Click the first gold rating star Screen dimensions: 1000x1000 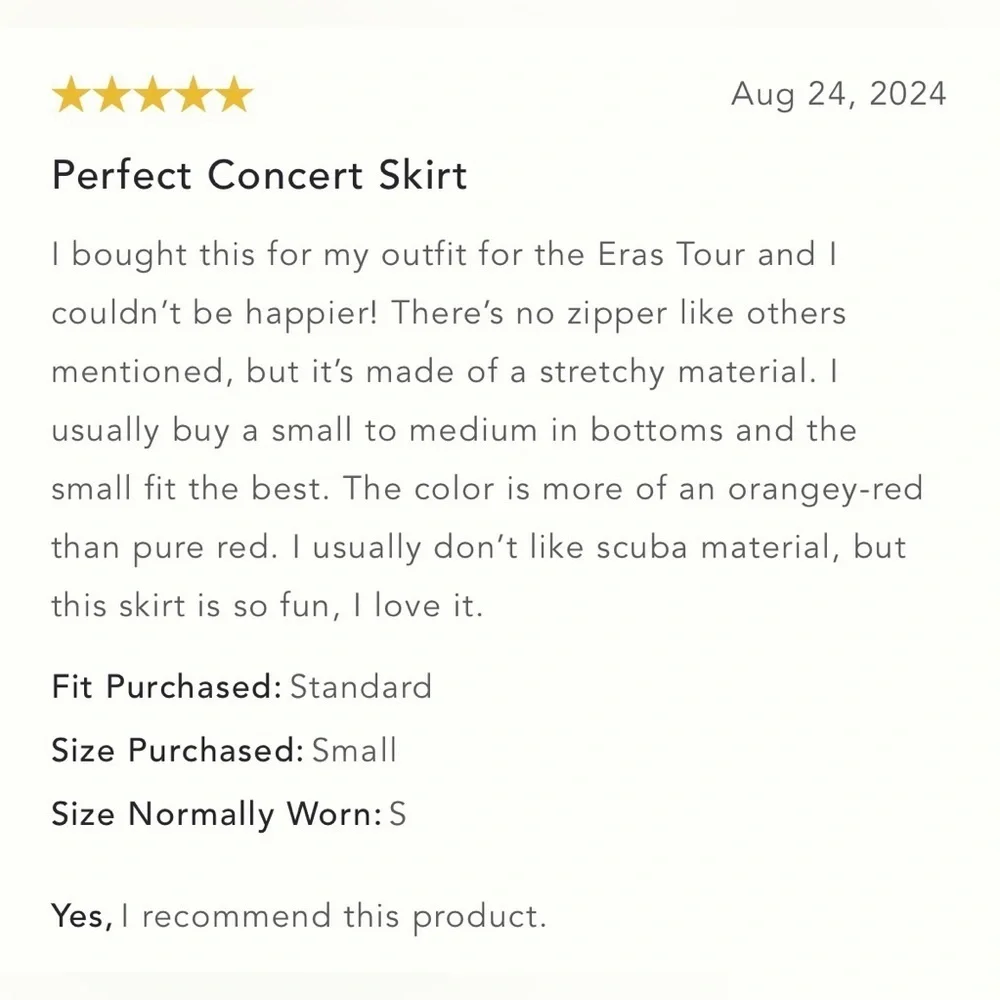pos(71,96)
